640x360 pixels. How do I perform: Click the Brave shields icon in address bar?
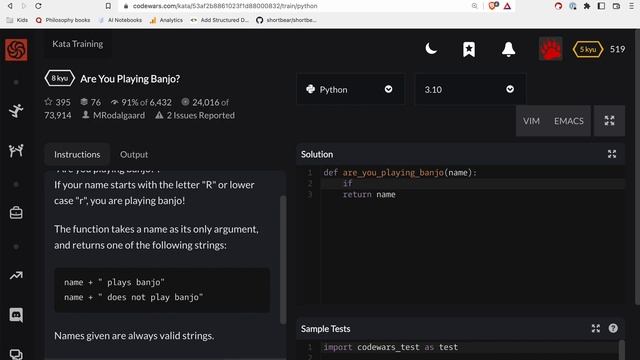pyautogui.click(x=493, y=6)
